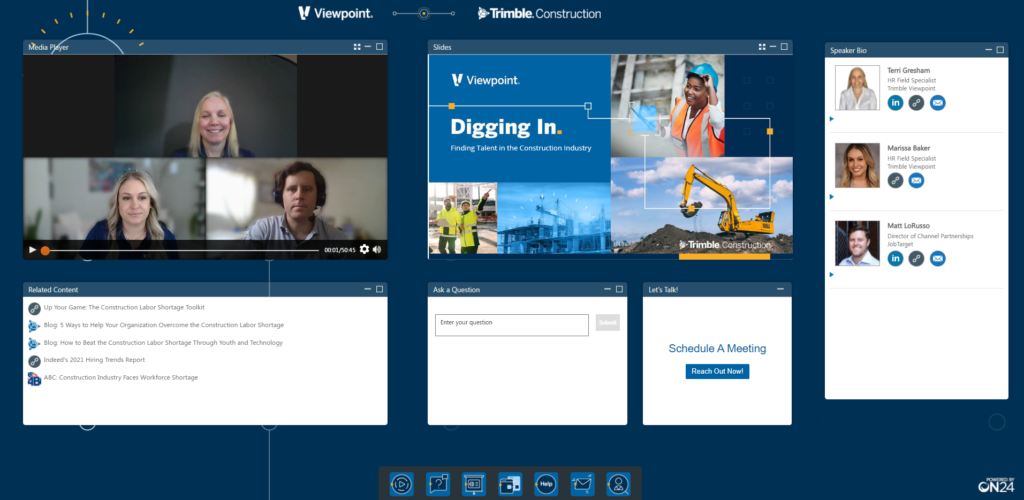Open the Q&A question bubble dock icon
The height and width of the screenshot is (500, 1024).
438,484
